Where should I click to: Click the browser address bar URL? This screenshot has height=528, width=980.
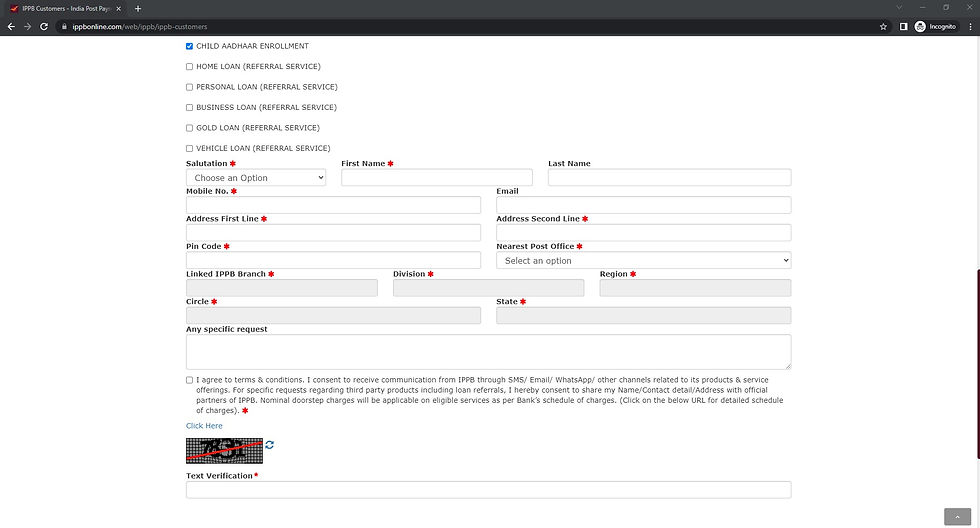click(x=139, y=27)
